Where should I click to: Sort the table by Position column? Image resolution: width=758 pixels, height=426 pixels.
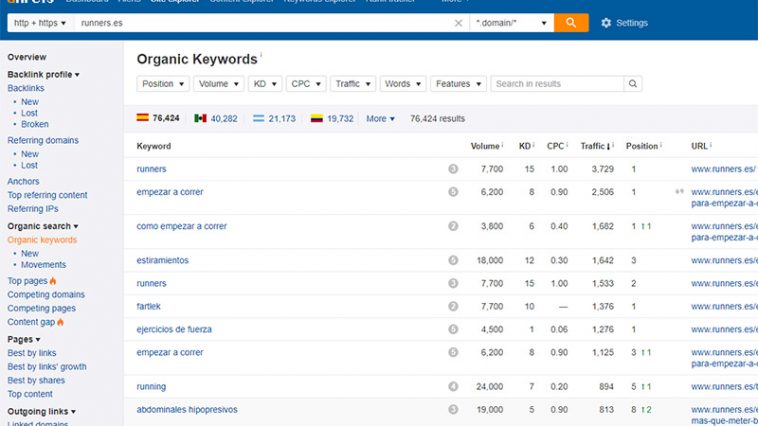coord(643,146)
